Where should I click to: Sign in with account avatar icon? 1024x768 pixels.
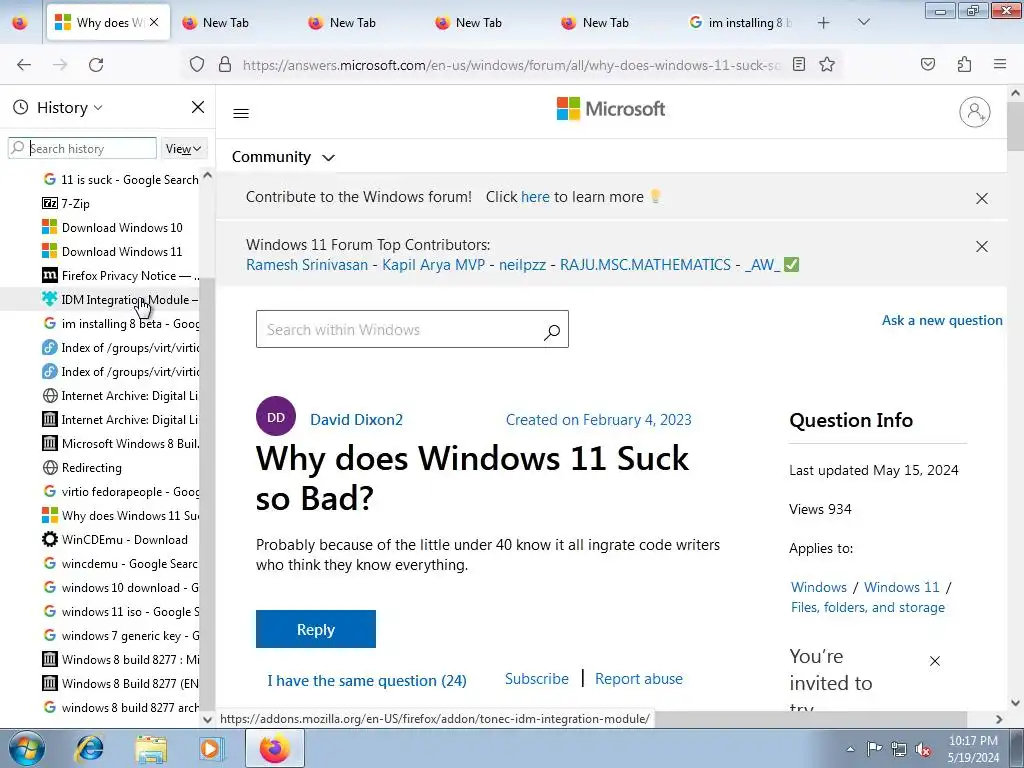tap(974, 112)
